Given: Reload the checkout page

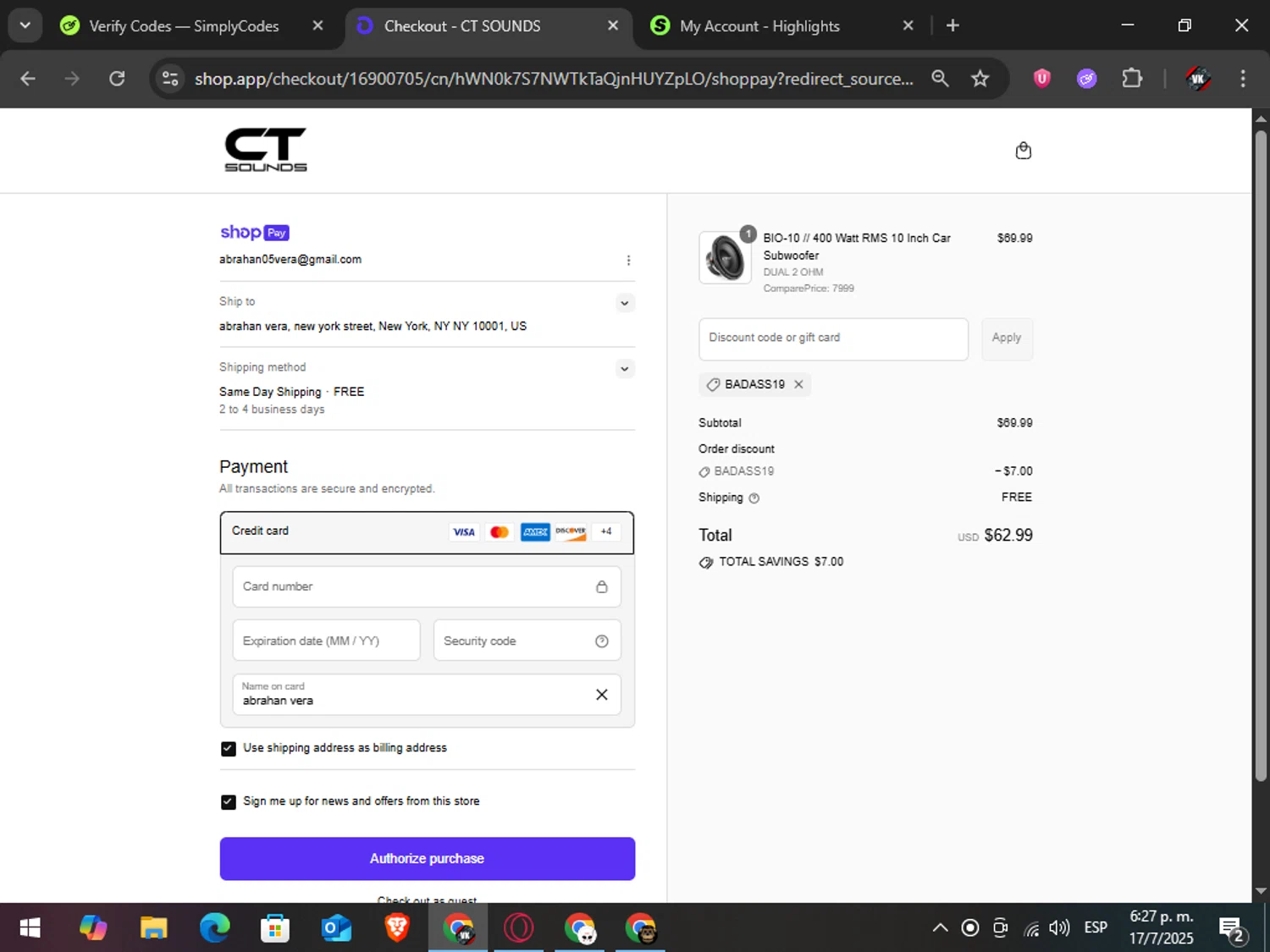Looking at the screenshot, I should pos(117,79).
